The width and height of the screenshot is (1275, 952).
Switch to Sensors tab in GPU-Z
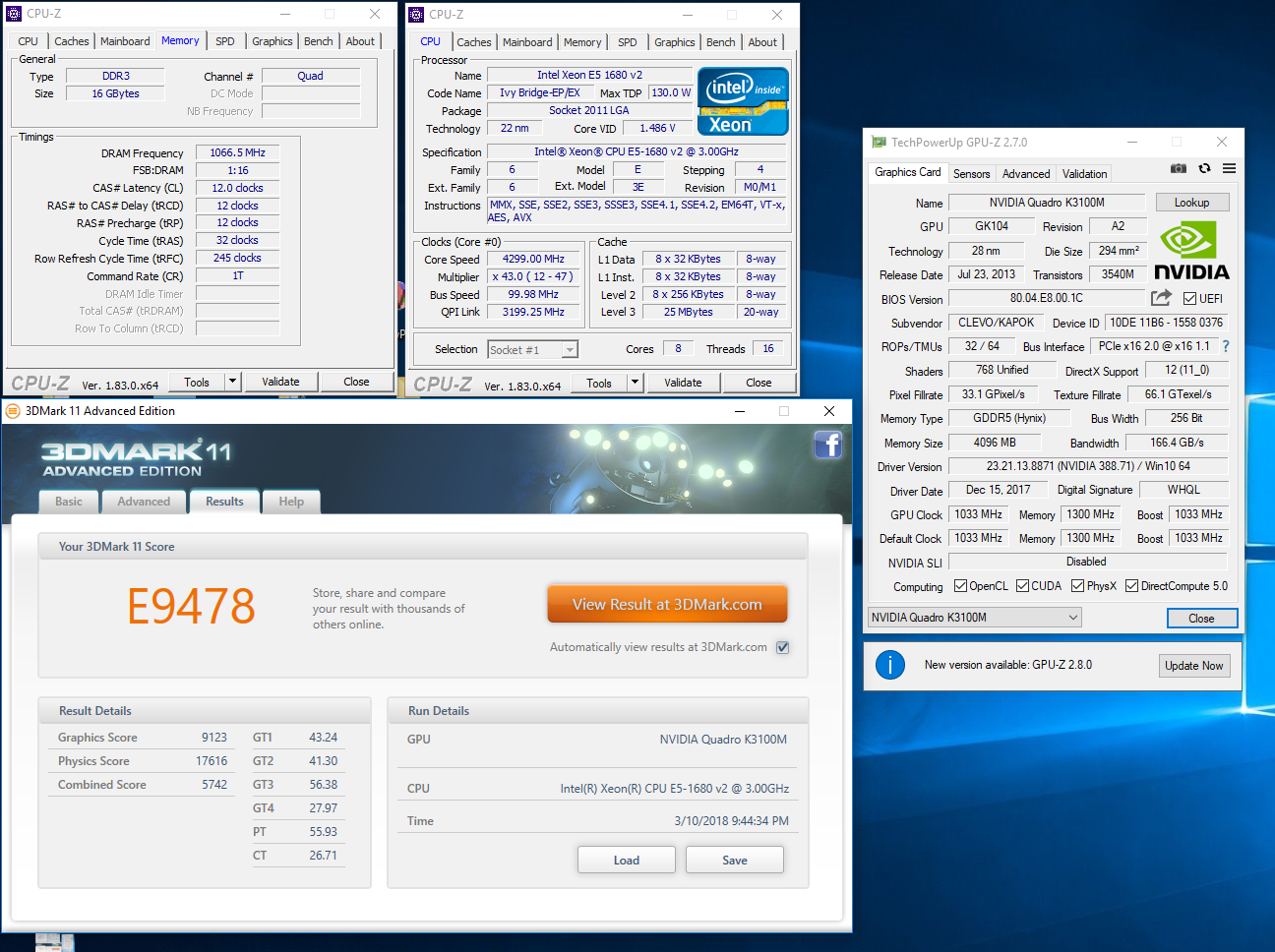[x=972, y=174]
